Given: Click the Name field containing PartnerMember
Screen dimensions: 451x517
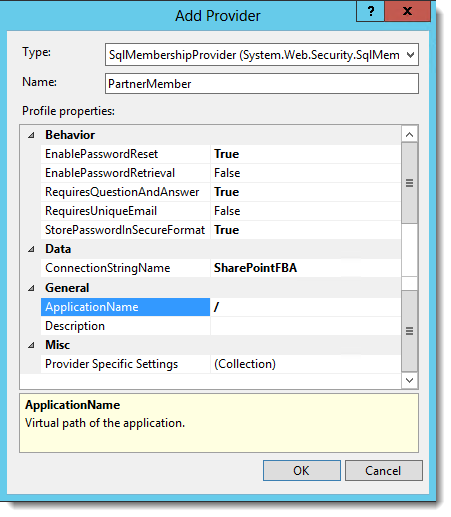Looking at the screenshot, I should pyautogui.click(x=262, y=84).
